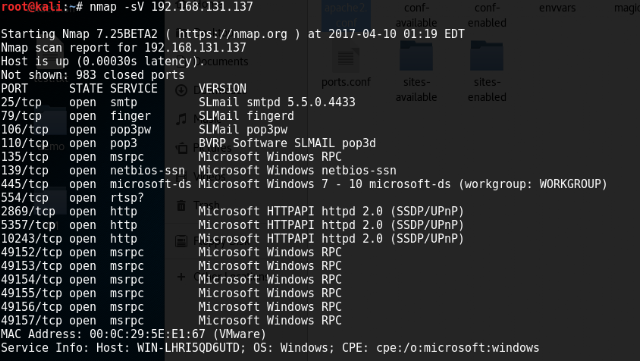Open the sites-enabled folder icon
The image size is (640, 361).
coord(487,56)
